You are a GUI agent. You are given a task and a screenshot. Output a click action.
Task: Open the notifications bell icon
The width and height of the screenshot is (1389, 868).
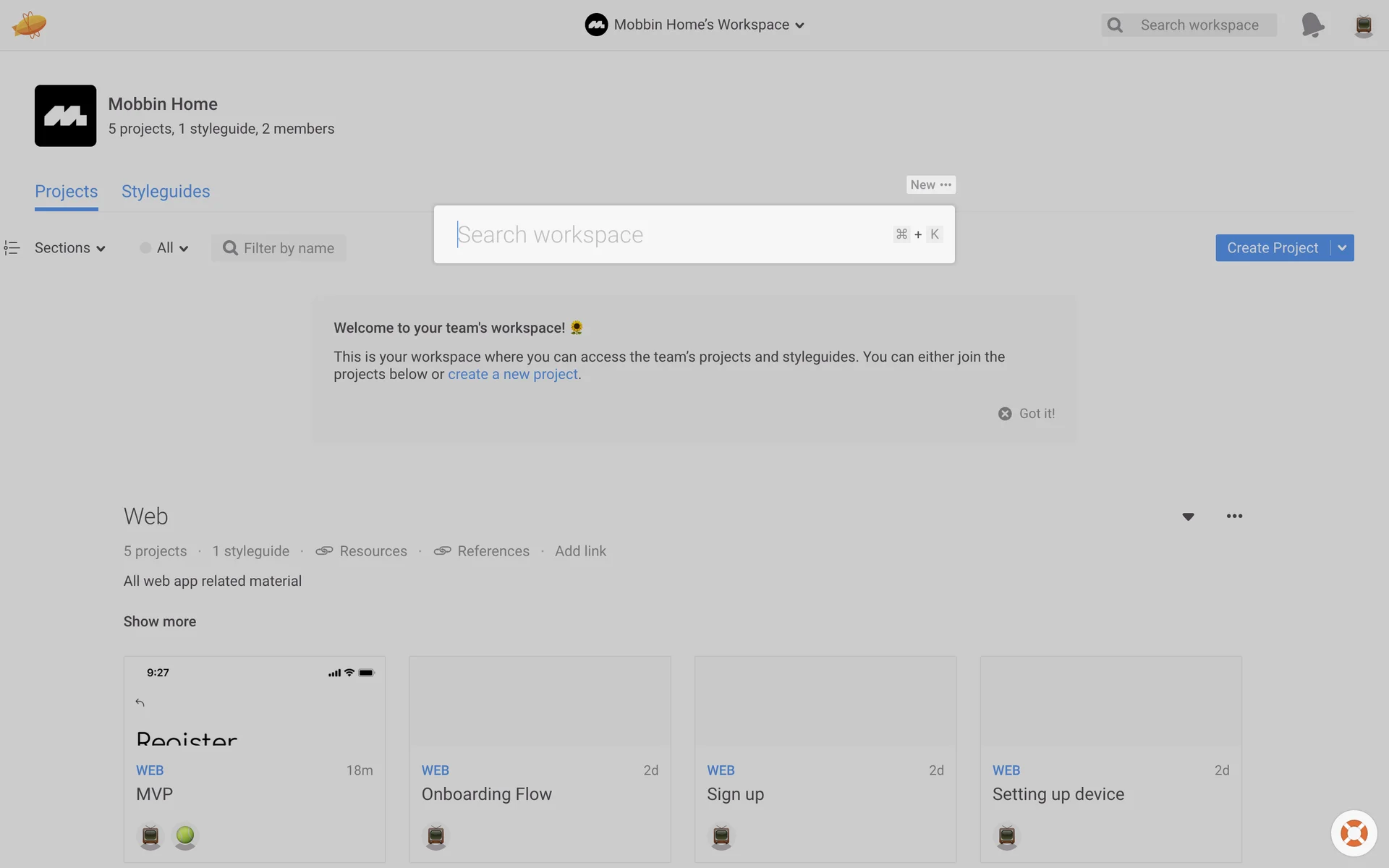1312,25
